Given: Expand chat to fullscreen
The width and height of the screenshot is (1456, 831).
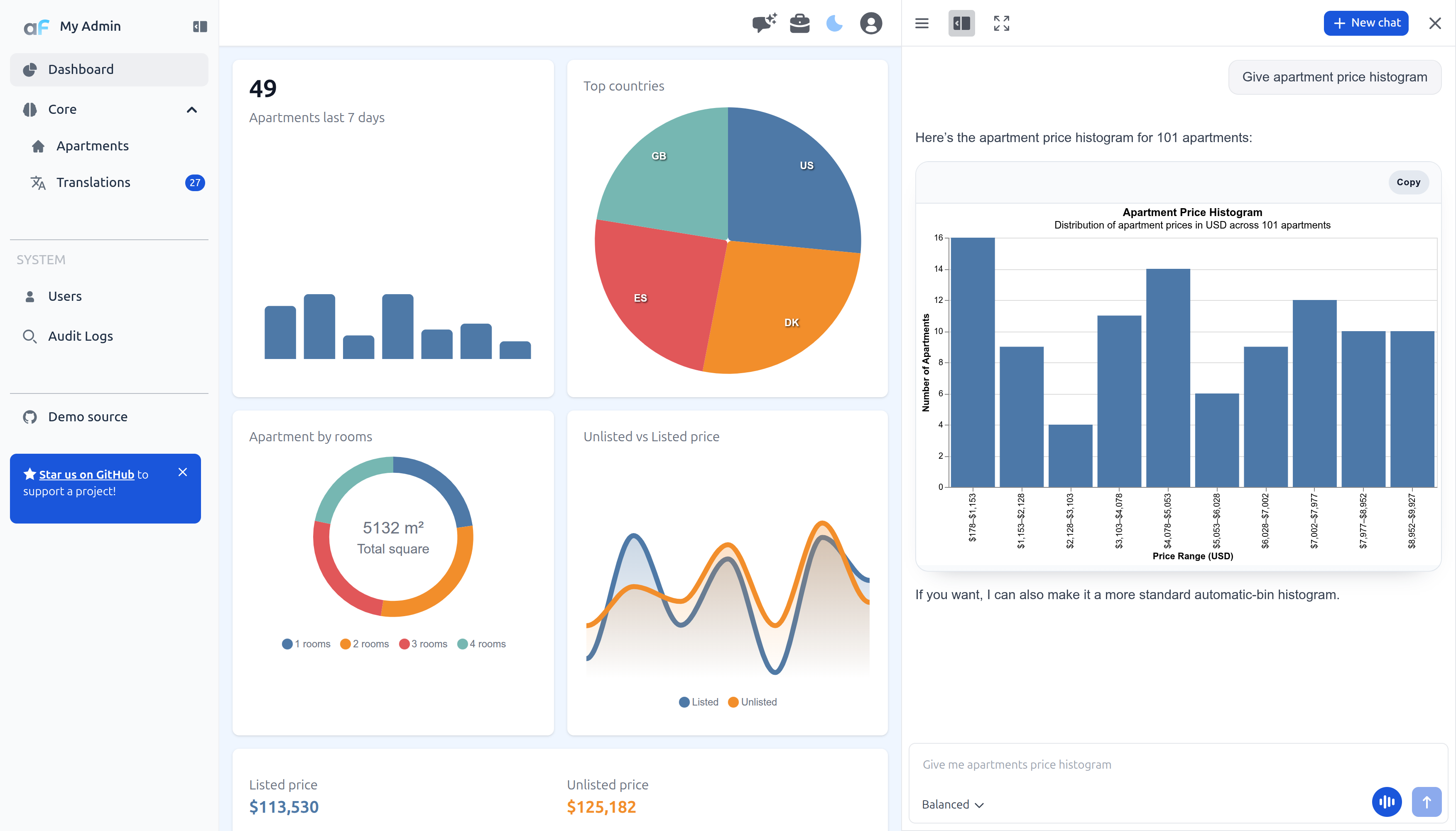Looking at the screenshot, I should point(1001,23).
